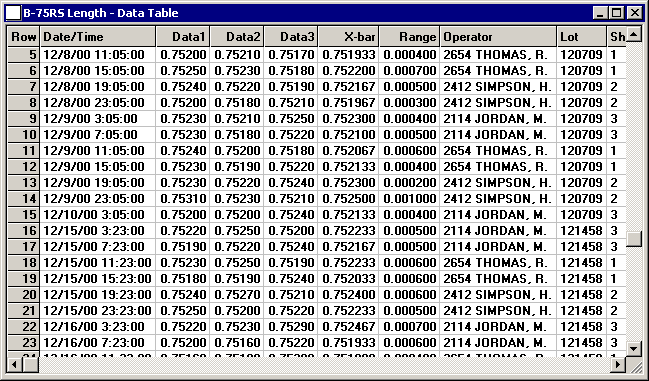The width and height of the screenshot is (649, 381).
Task: Select row header 18
Action: coord(24,263)
